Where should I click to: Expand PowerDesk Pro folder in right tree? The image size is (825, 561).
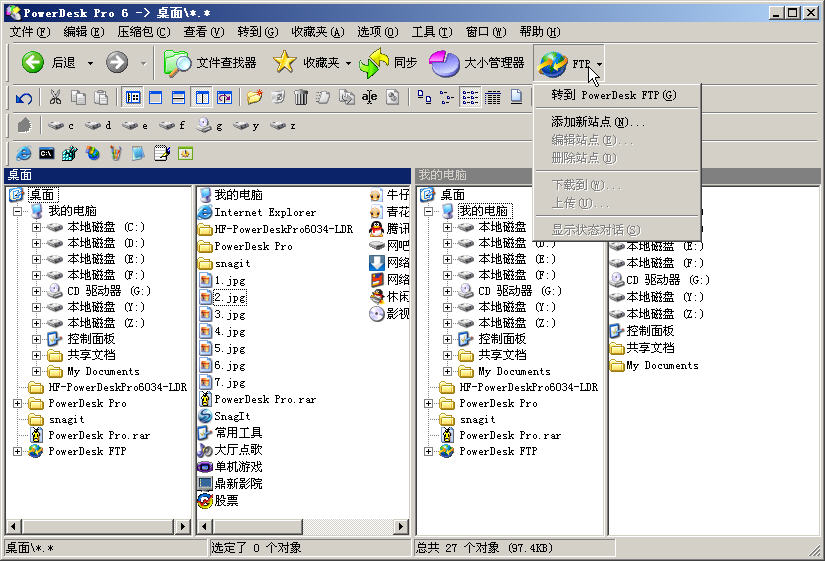pos(428,404)
